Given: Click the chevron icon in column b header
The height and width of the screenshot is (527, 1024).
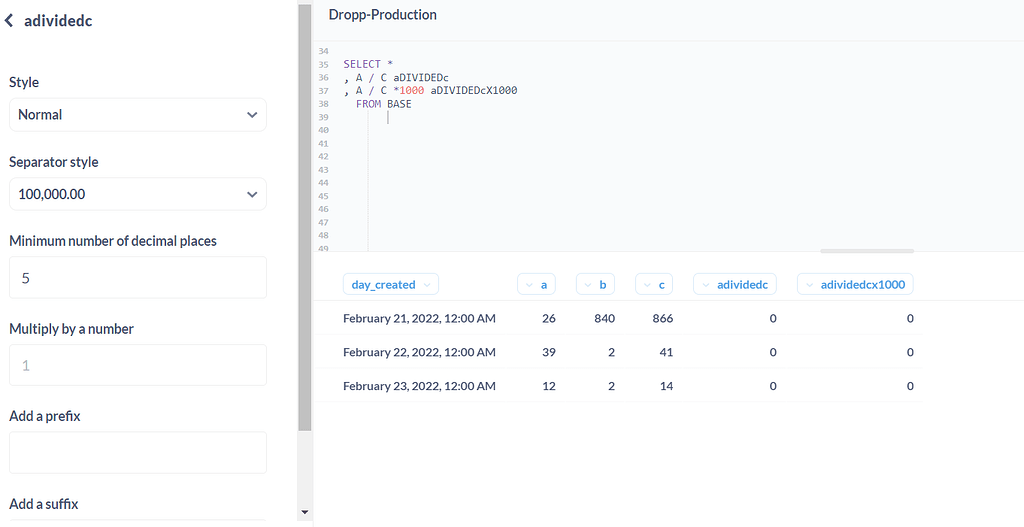Looking at the screenshot, I should (x=588, y=285).
